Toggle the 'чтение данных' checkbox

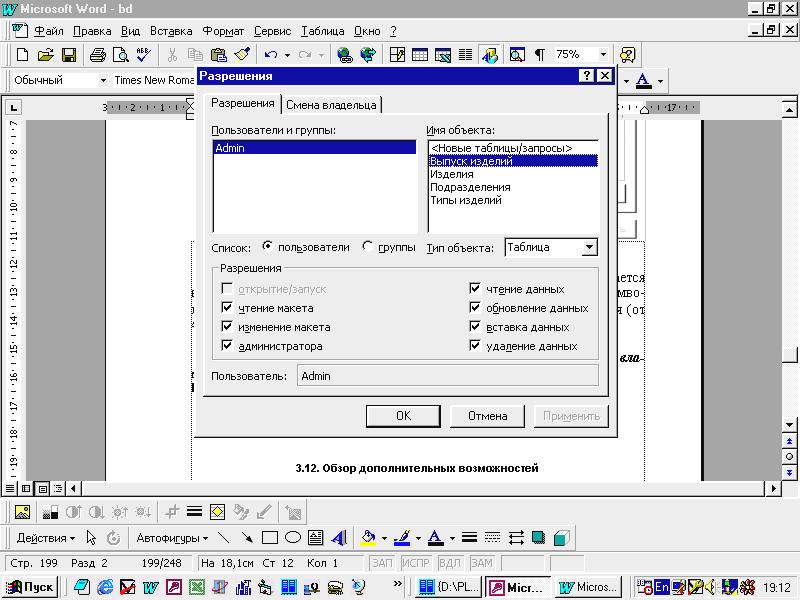[474, 289]
